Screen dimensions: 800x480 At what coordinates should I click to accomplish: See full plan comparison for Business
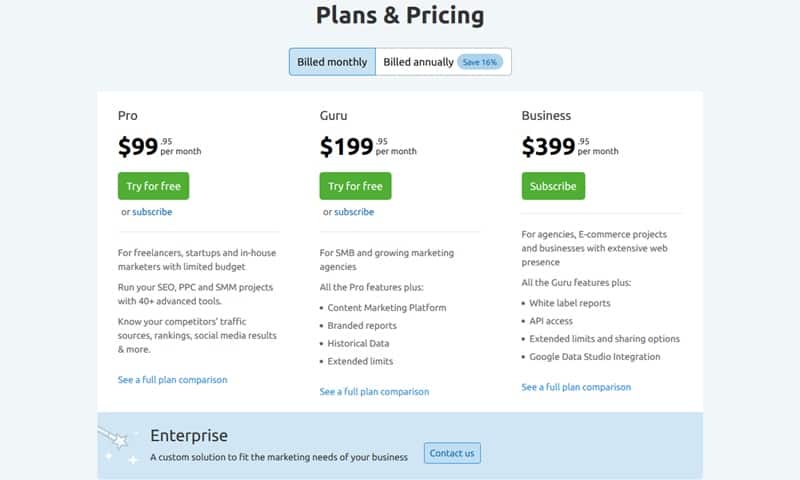click(576, 387)
